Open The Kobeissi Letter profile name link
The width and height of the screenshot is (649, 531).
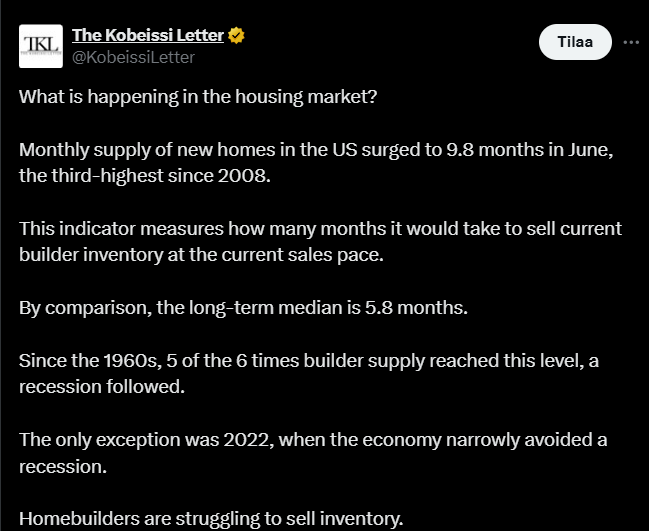[x=148, y=35]
